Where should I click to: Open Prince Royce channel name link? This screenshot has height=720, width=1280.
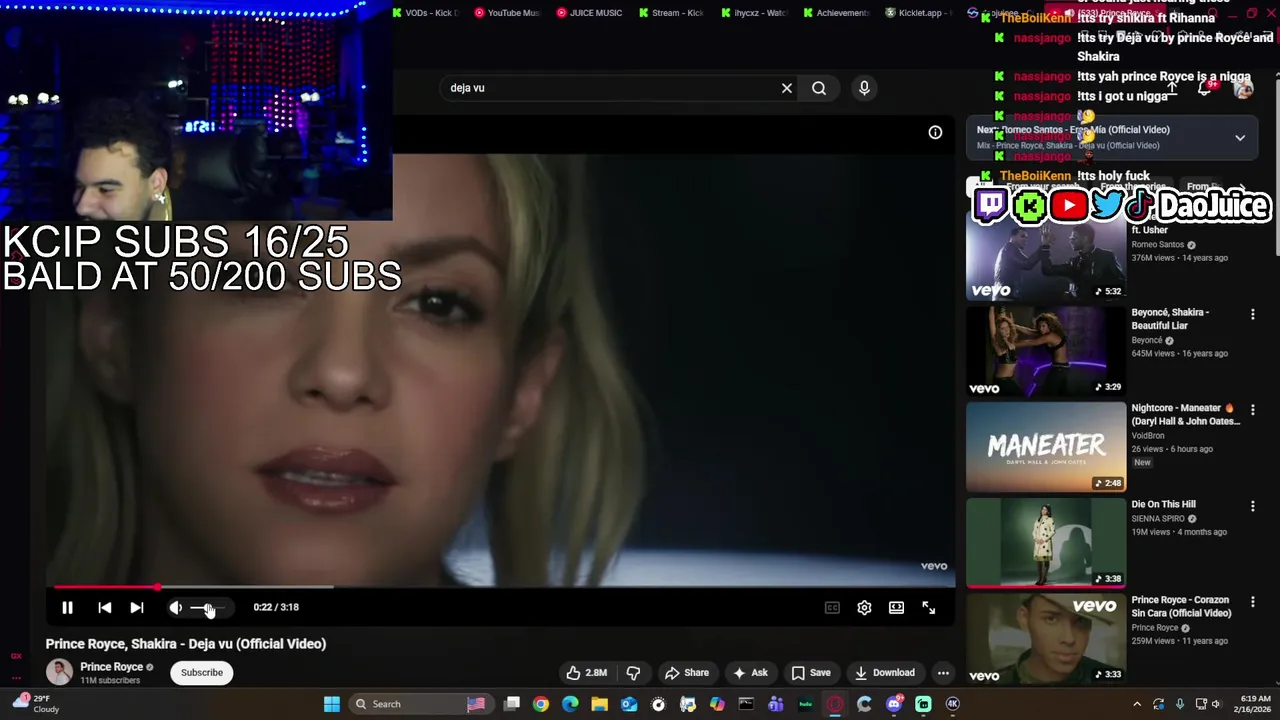111,667
